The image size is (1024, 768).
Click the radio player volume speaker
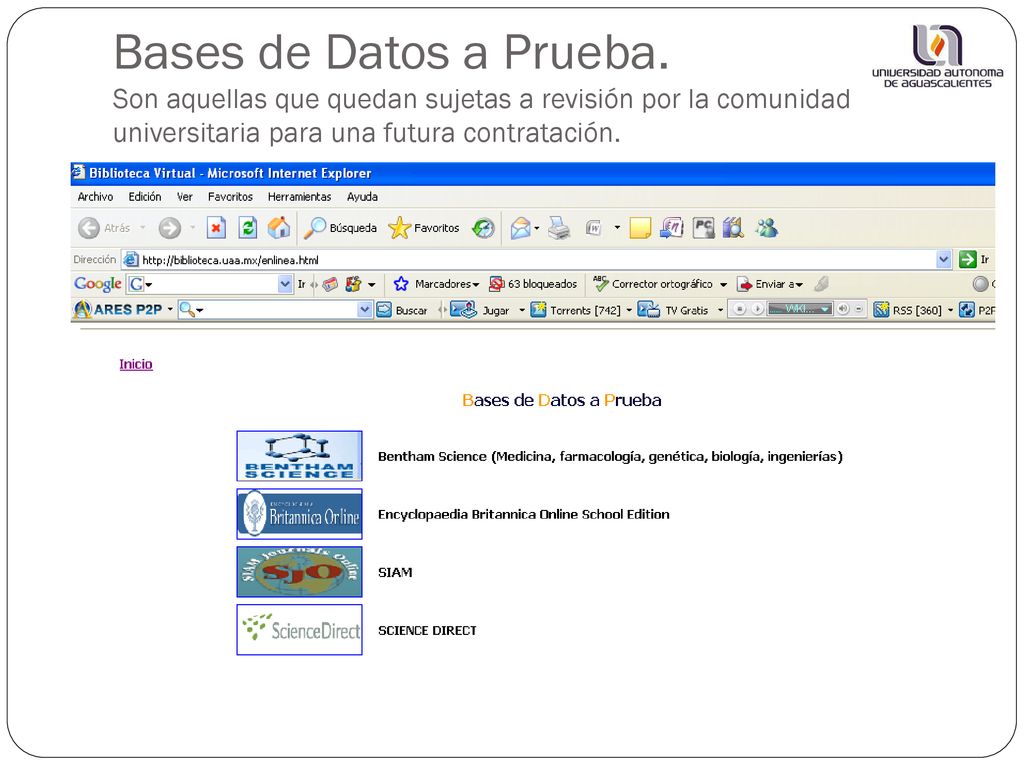coord(843,310)
